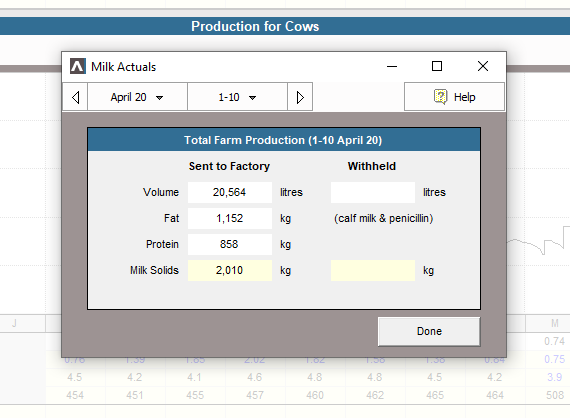Click the Milk Actuals app icon
Image resolution: width=570 pixels, height=418 pixels.
click(x=78, y=66)
